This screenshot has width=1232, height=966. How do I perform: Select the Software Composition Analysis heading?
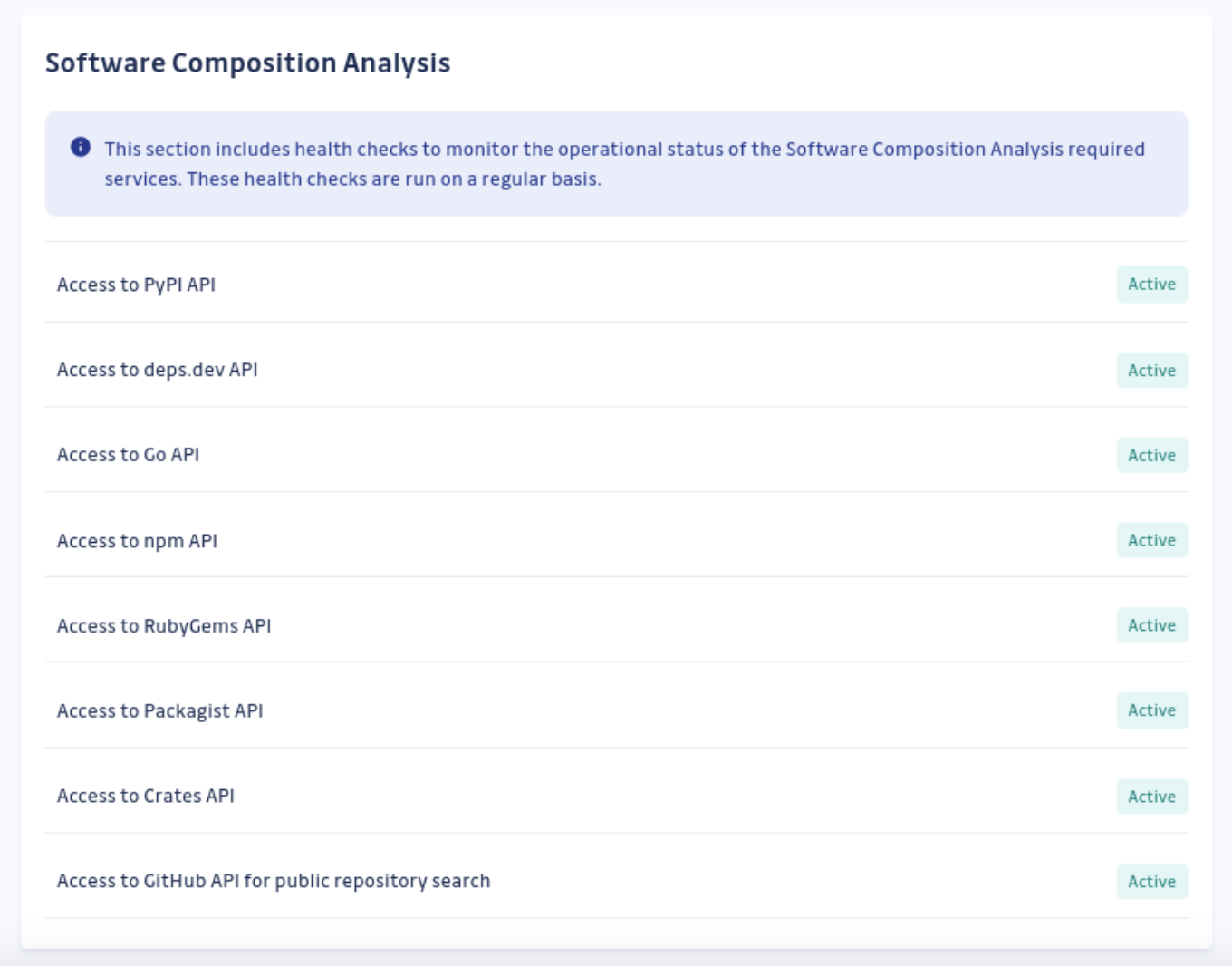[x=247, y=63]
